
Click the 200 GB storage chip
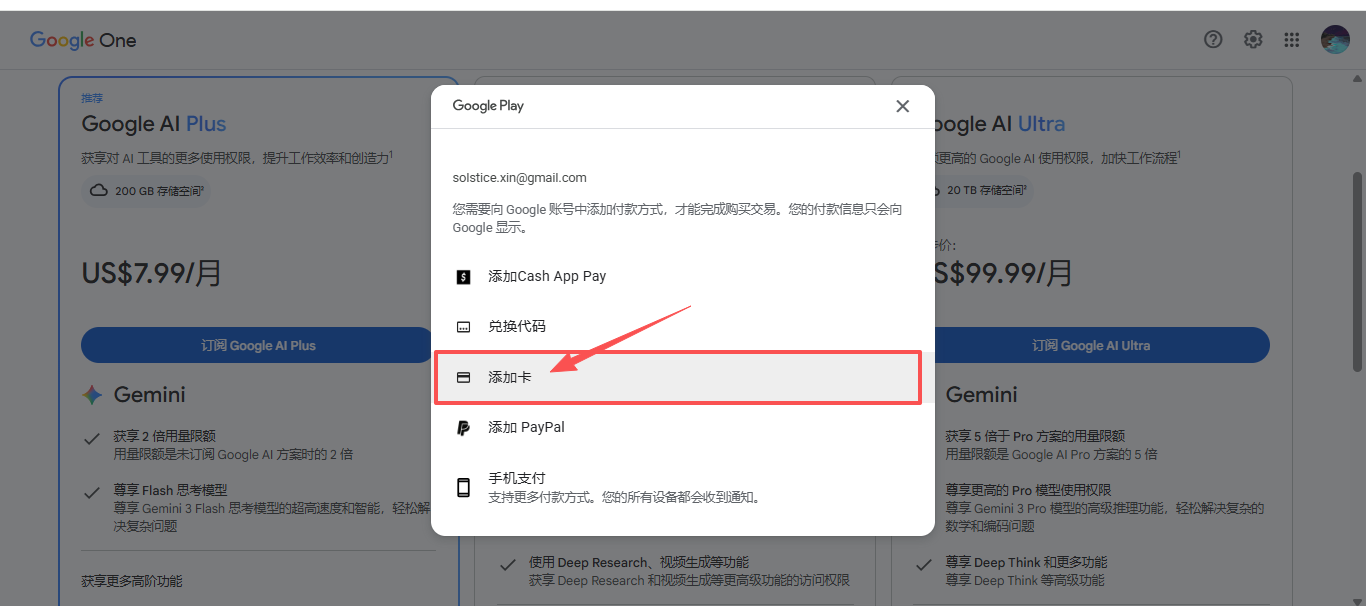click(146, 191)
